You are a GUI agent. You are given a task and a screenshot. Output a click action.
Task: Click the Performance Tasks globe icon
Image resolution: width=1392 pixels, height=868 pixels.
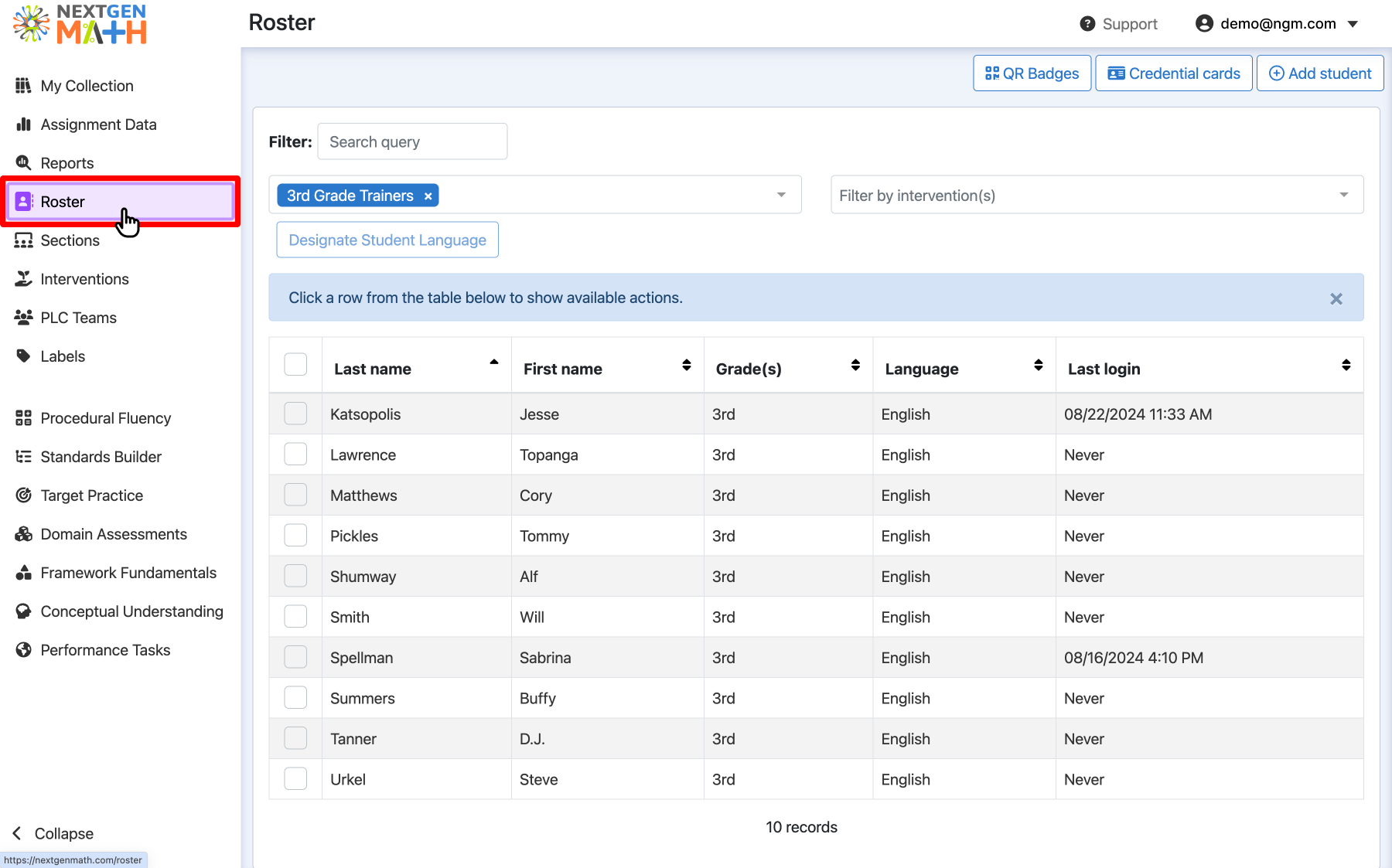(x=23, y=649)
